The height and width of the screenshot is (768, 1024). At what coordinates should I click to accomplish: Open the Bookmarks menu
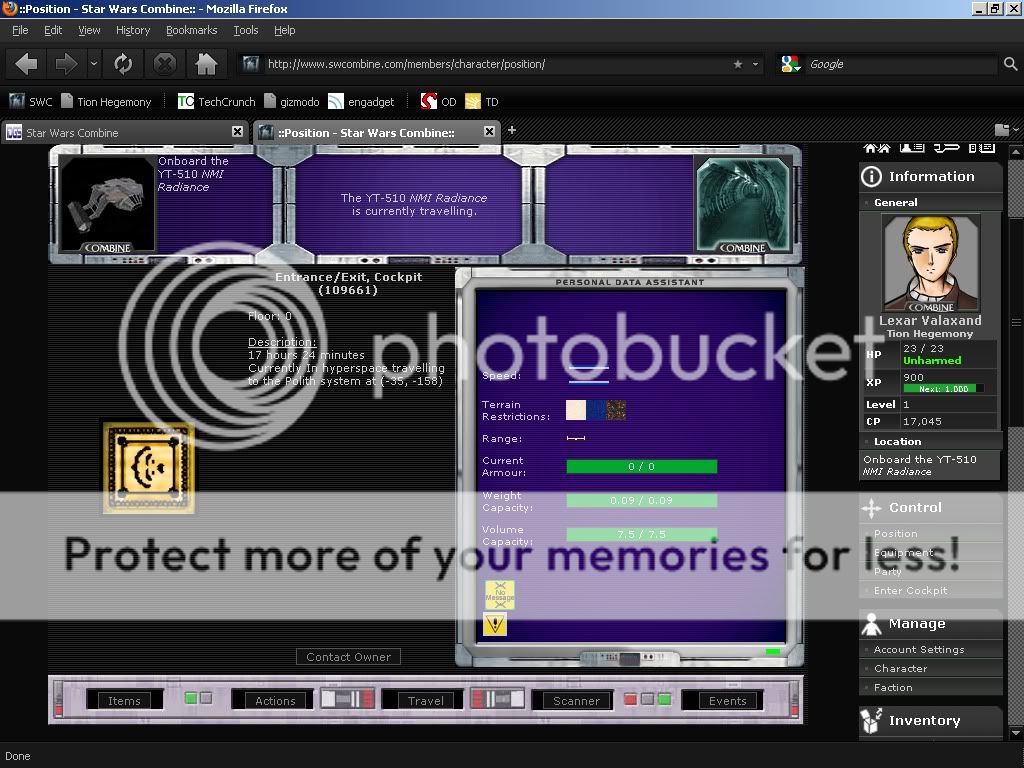191,30
